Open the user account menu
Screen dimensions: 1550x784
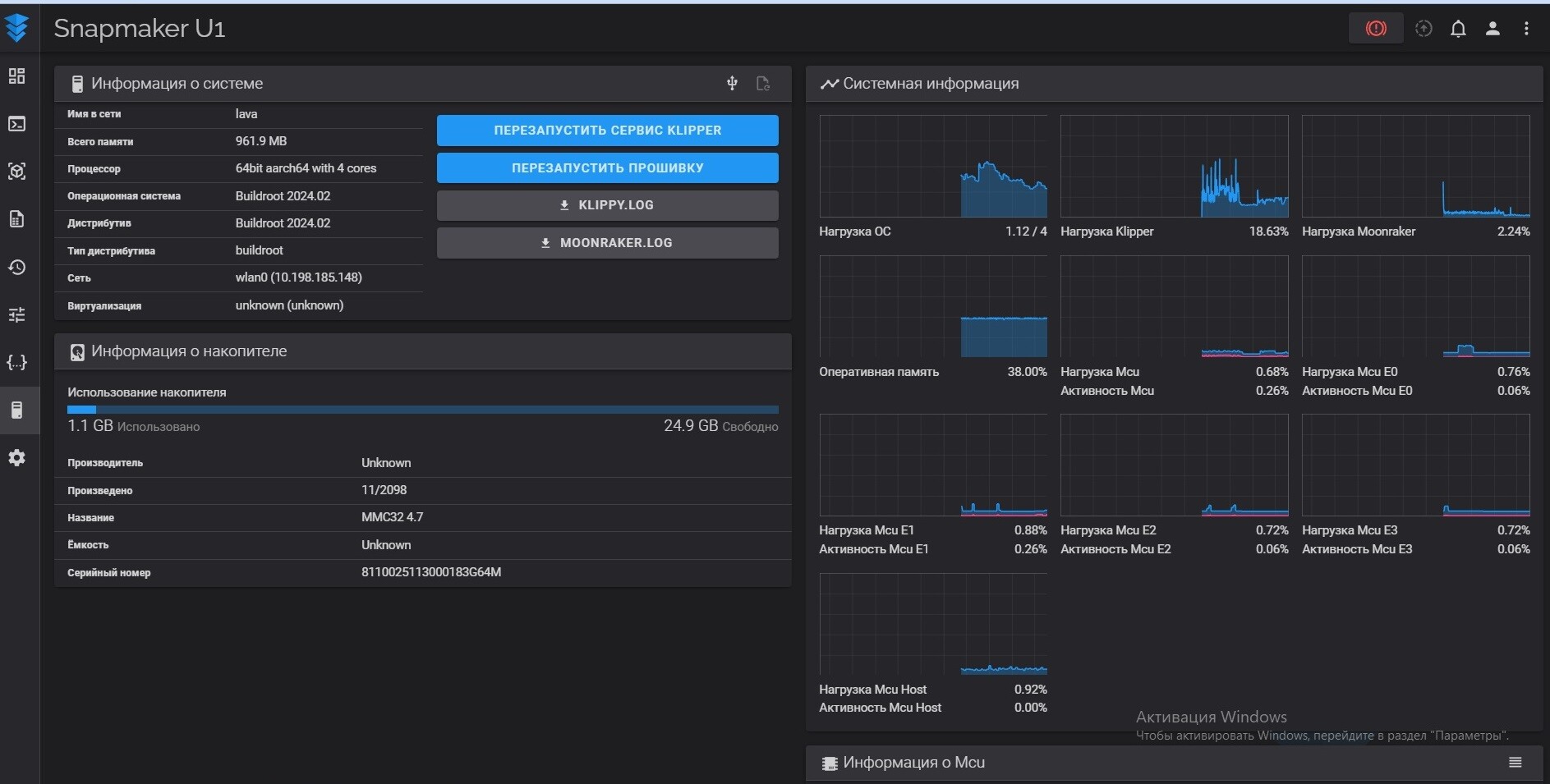click(1493, 29)
